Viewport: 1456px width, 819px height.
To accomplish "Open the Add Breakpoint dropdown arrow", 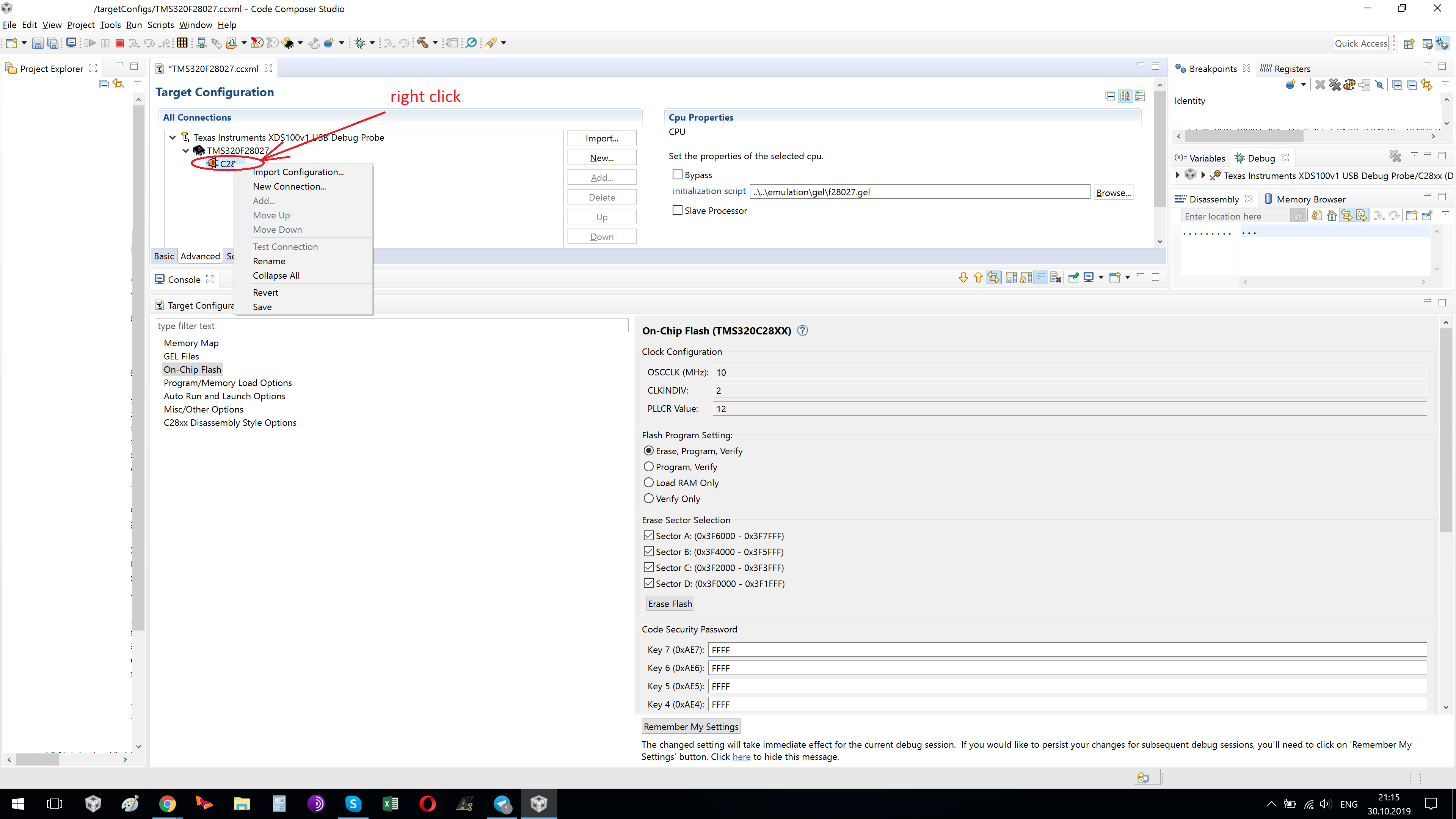I will point(1304,85).
